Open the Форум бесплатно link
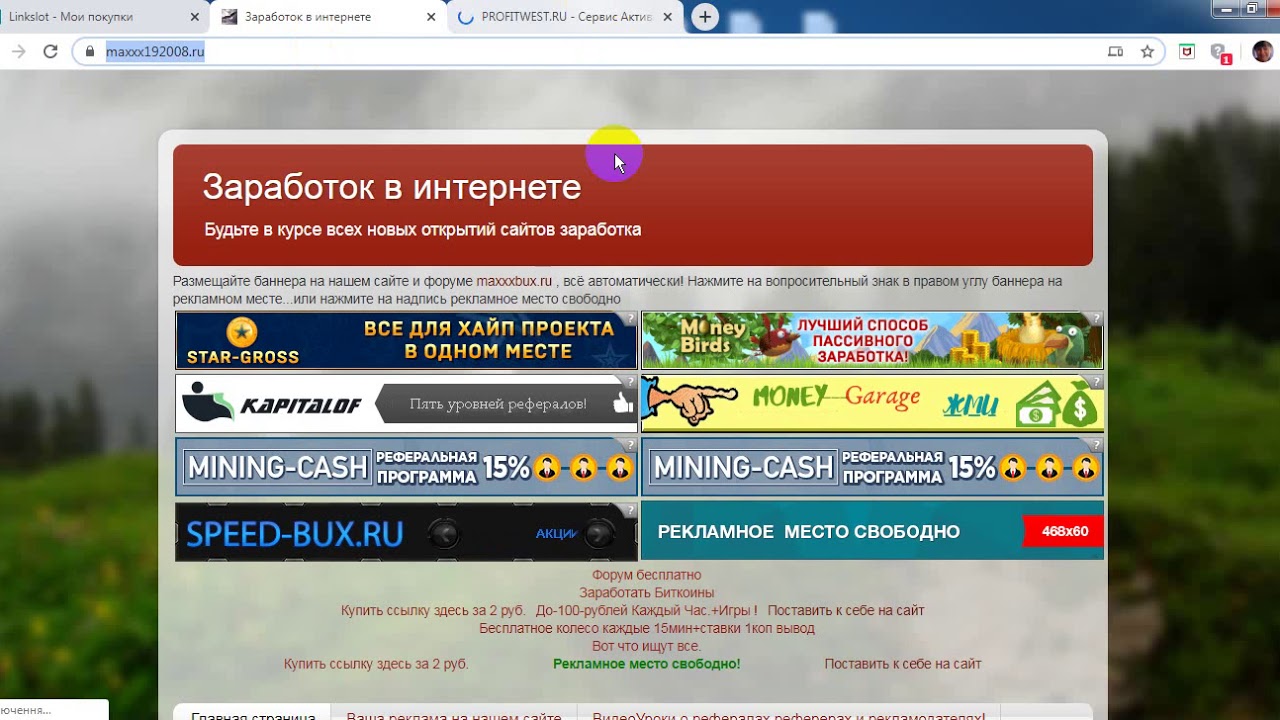 click(x=646, y=575)
